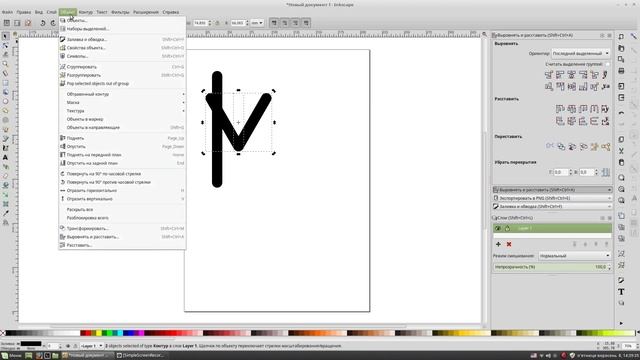The image size is (640, 360).
Task: Click the Import icon in right command bar
Action: click(621, 86)
